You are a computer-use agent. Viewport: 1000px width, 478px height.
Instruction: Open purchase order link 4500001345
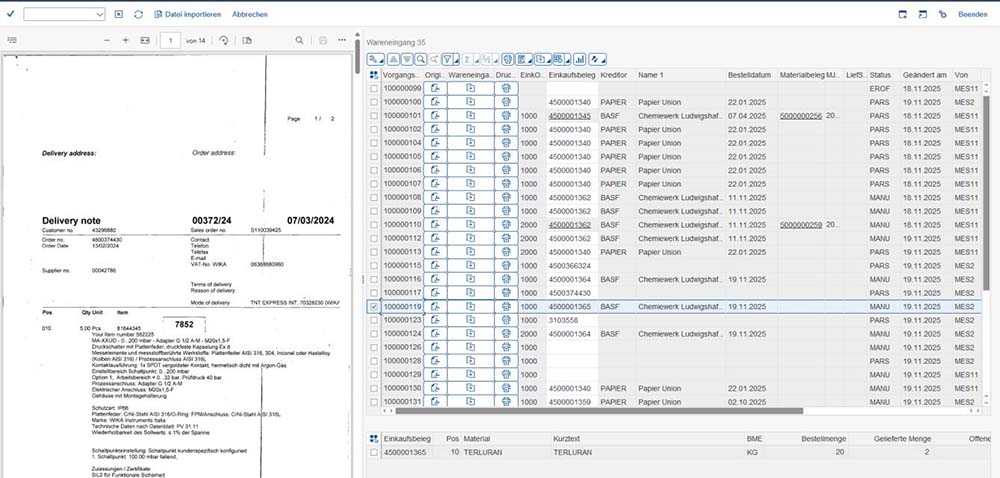[570, 116]
